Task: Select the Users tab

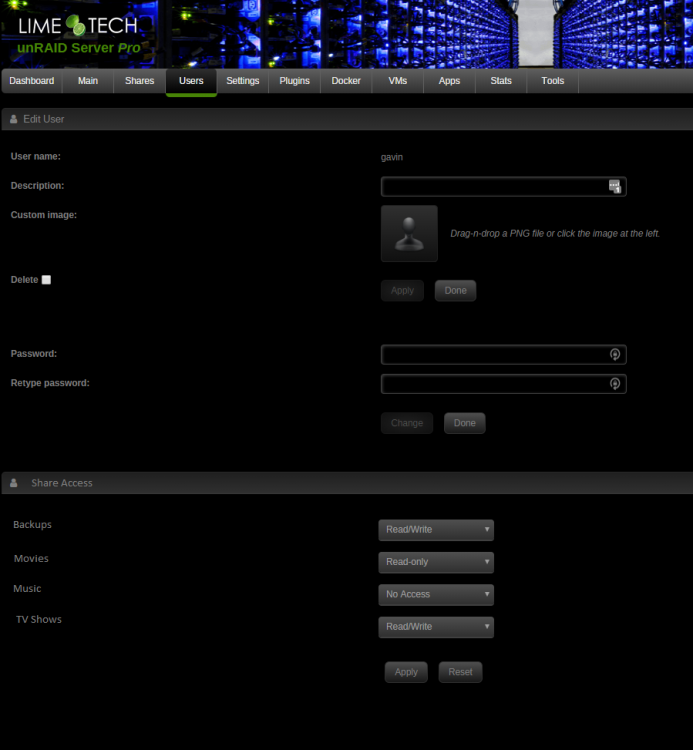Action: click(x=191, y=81)
